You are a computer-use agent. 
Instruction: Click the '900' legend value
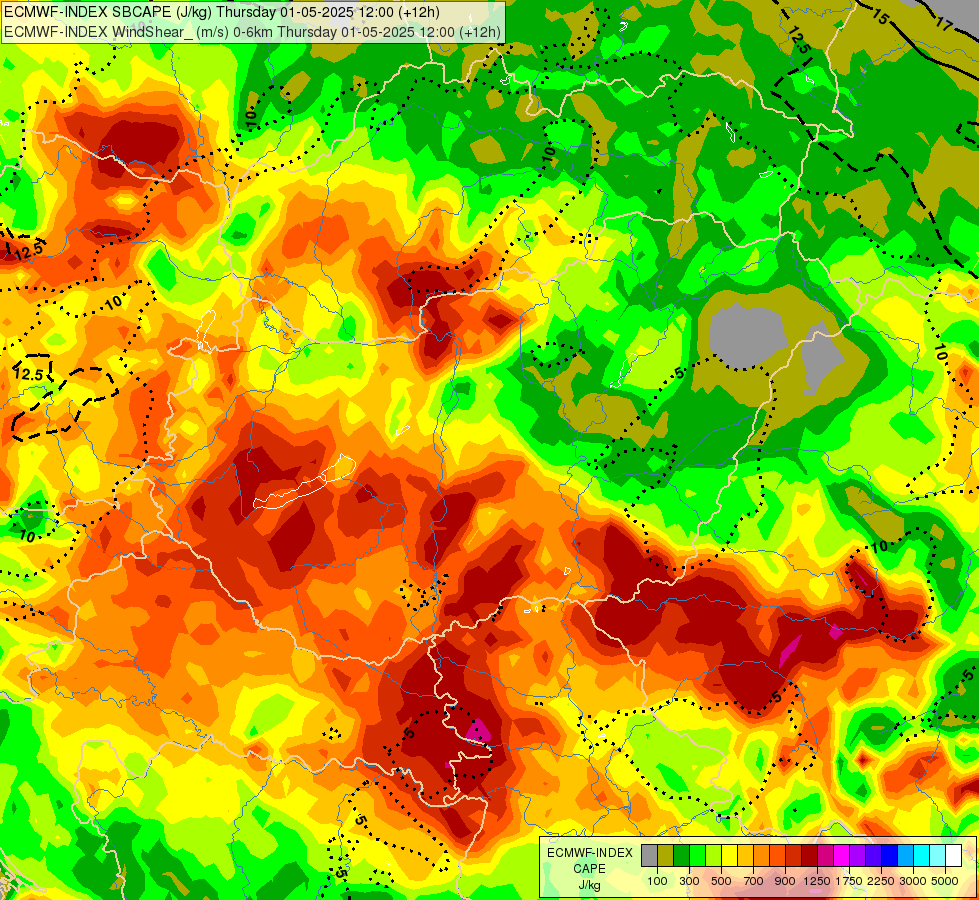tap(785, 881)
